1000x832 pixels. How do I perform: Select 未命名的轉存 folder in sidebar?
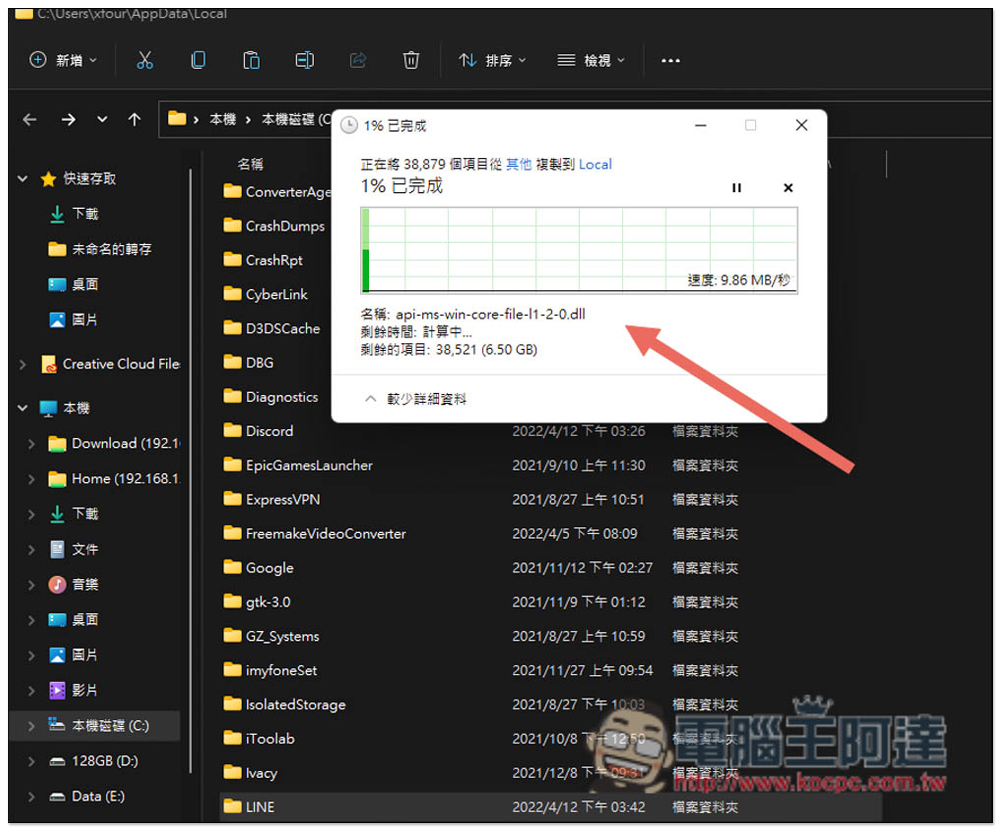[x=100, y=249]
